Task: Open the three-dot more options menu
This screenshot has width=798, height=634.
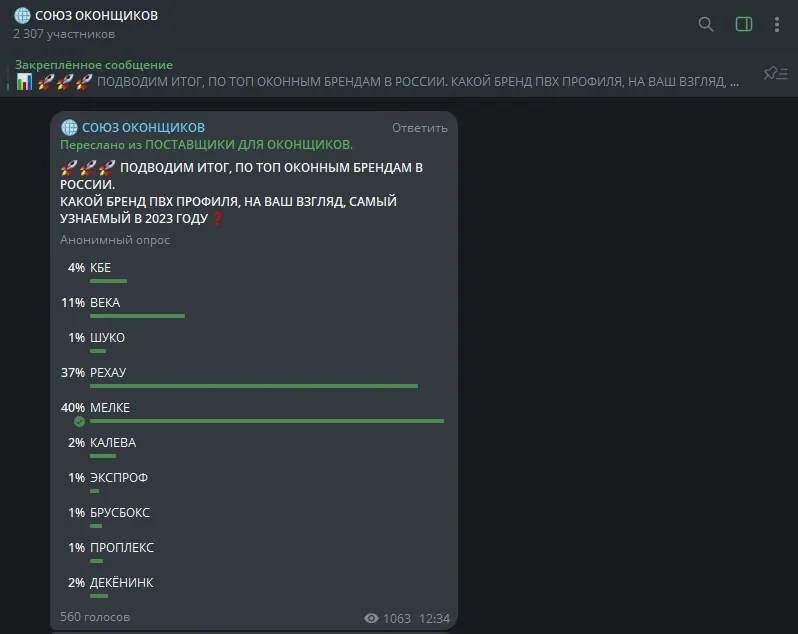Action: tap(777, 24)
